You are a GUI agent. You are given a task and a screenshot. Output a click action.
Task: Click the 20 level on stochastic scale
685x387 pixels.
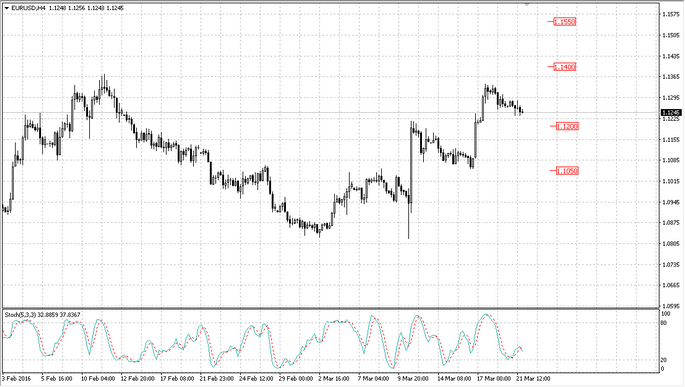click(x=664, y=359)
